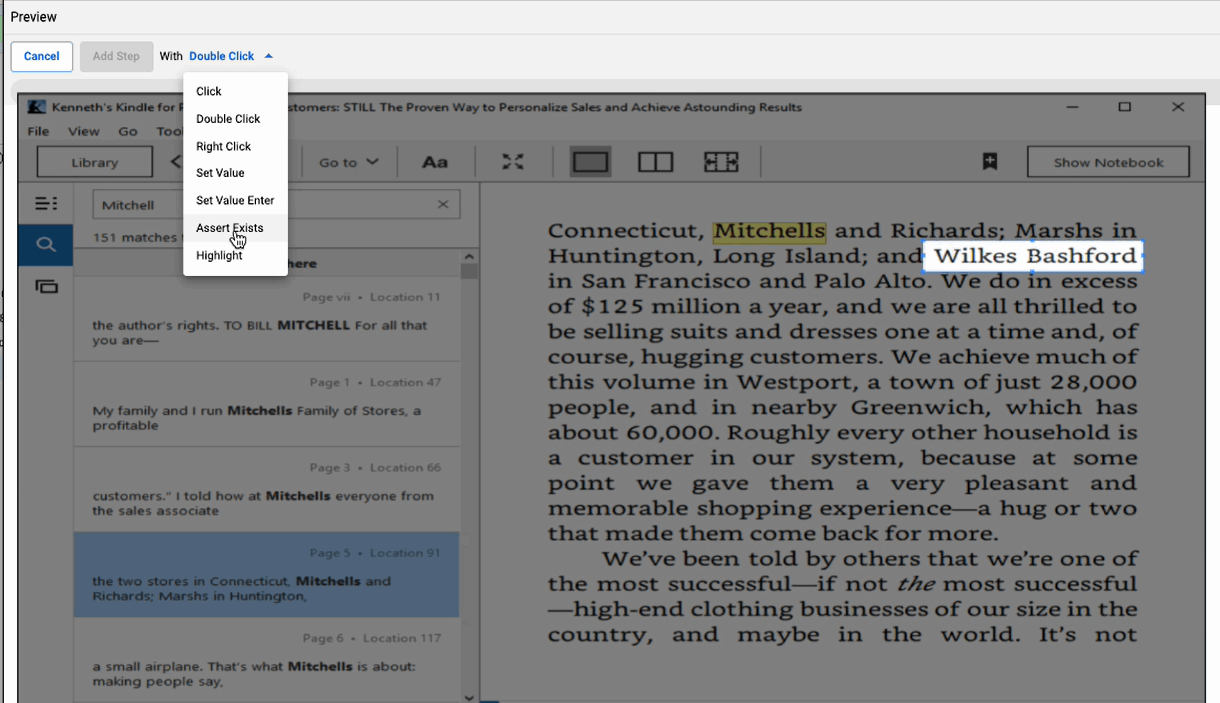This screenshot has width=1220, height=703.
Task: Add a bookmark to this page
Action: click(990, 162)
